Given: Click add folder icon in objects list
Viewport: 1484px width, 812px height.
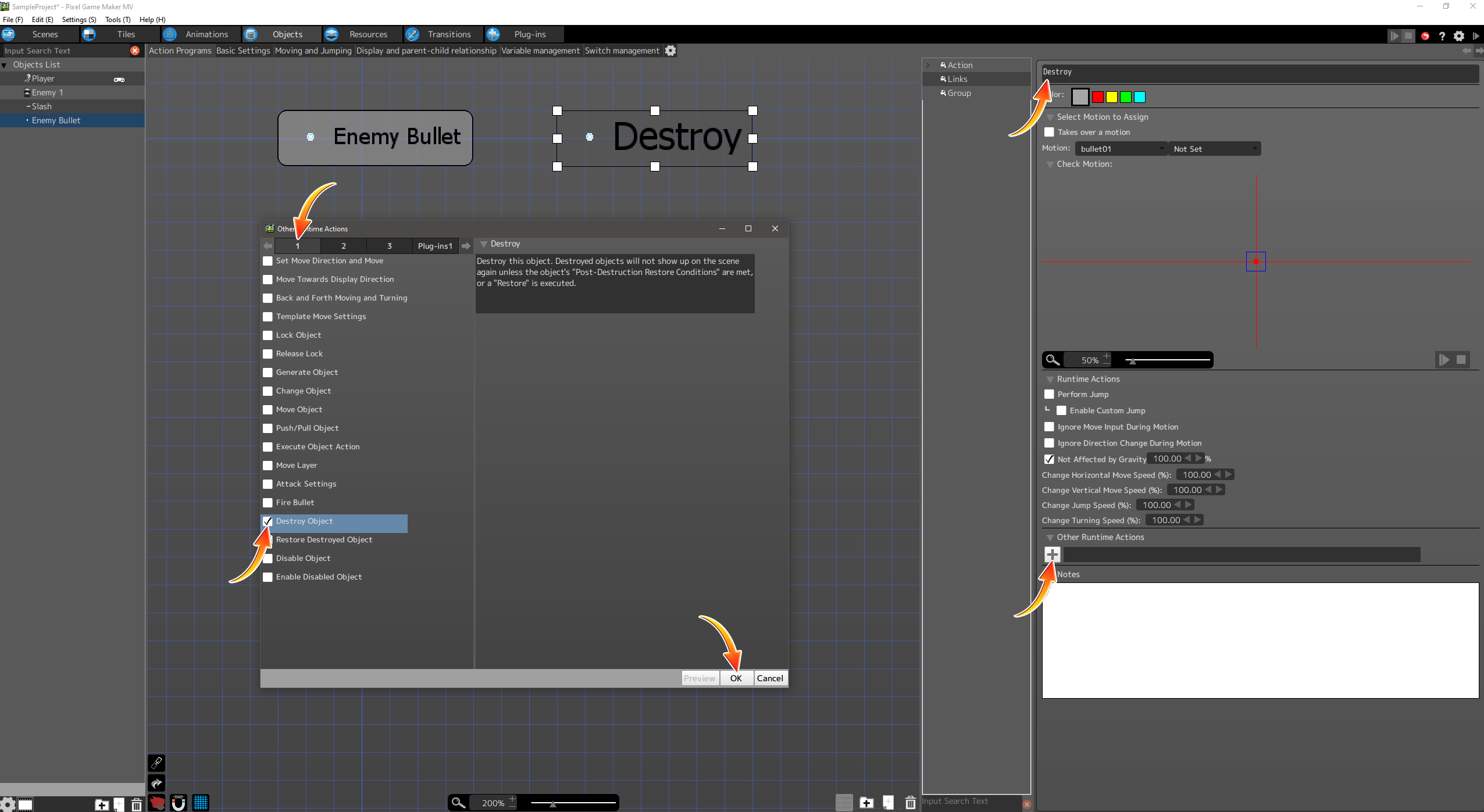Looking at the screenshot, I should (102, 804).
